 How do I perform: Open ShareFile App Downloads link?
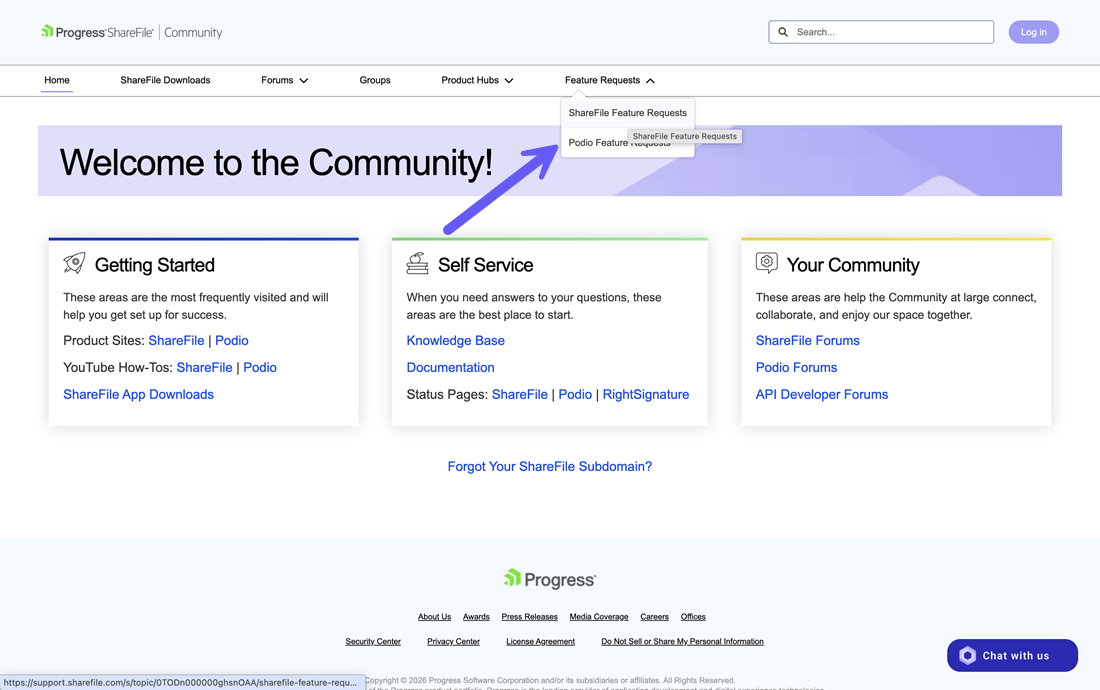click(138, 394)
